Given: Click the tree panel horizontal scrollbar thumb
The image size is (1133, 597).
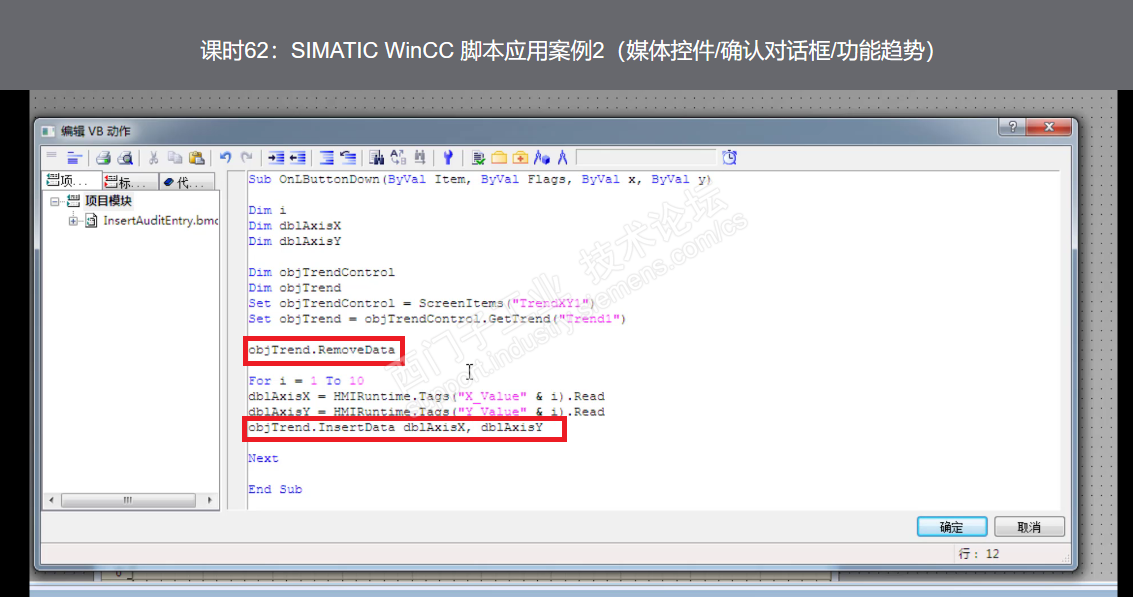Looking at the screenshot, I should 129,500.
